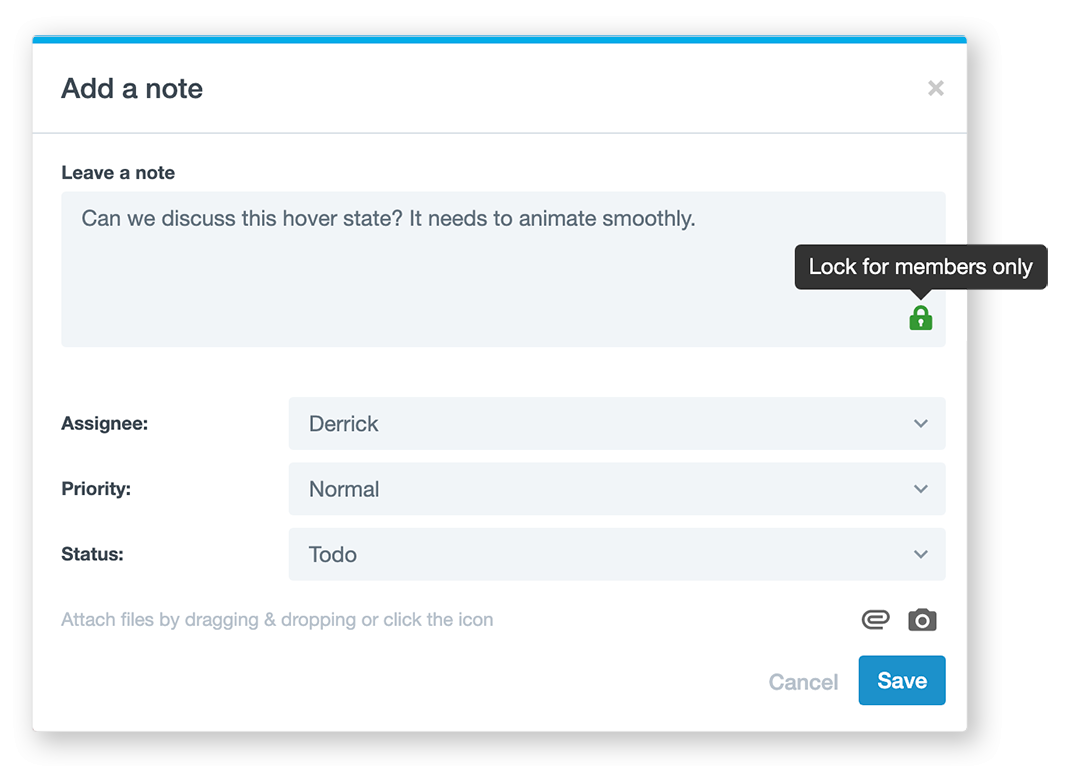Click the camera screenshot icon
1072x766 pixels.
[x=922, y=620]
